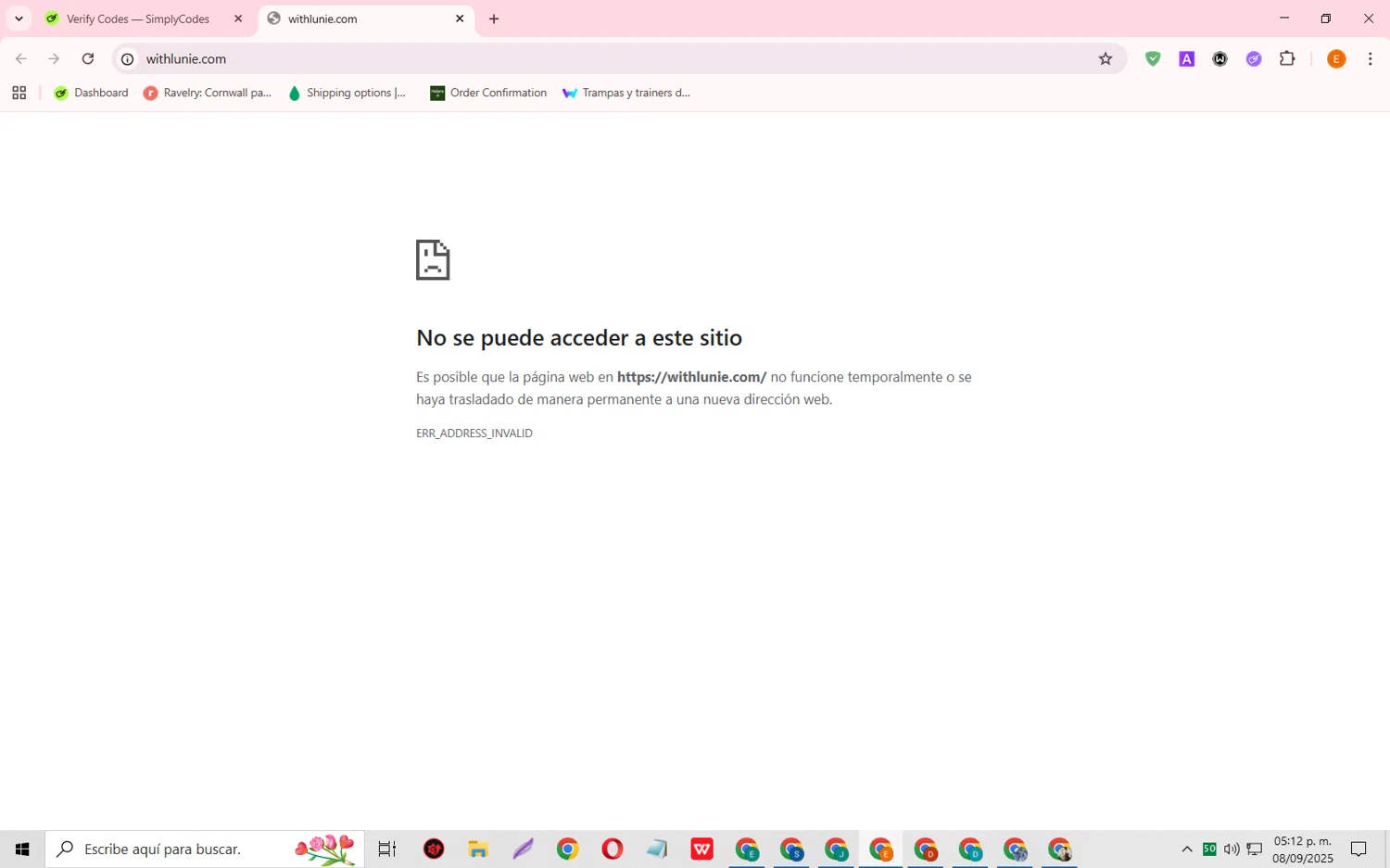Screen dimensions: 1390x868
Task: Open the red and black round taskbar app
Action: 434,849
